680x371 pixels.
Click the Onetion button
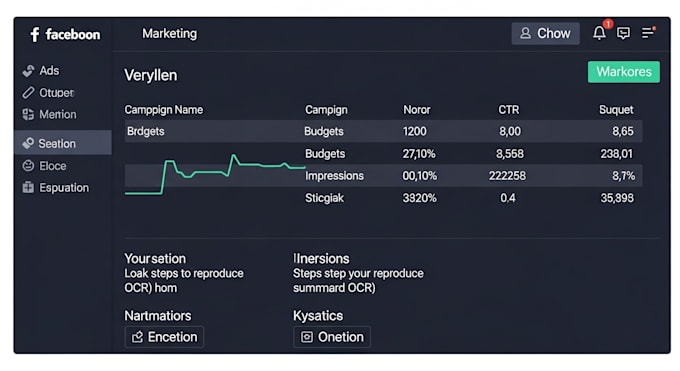coord(332,337)
